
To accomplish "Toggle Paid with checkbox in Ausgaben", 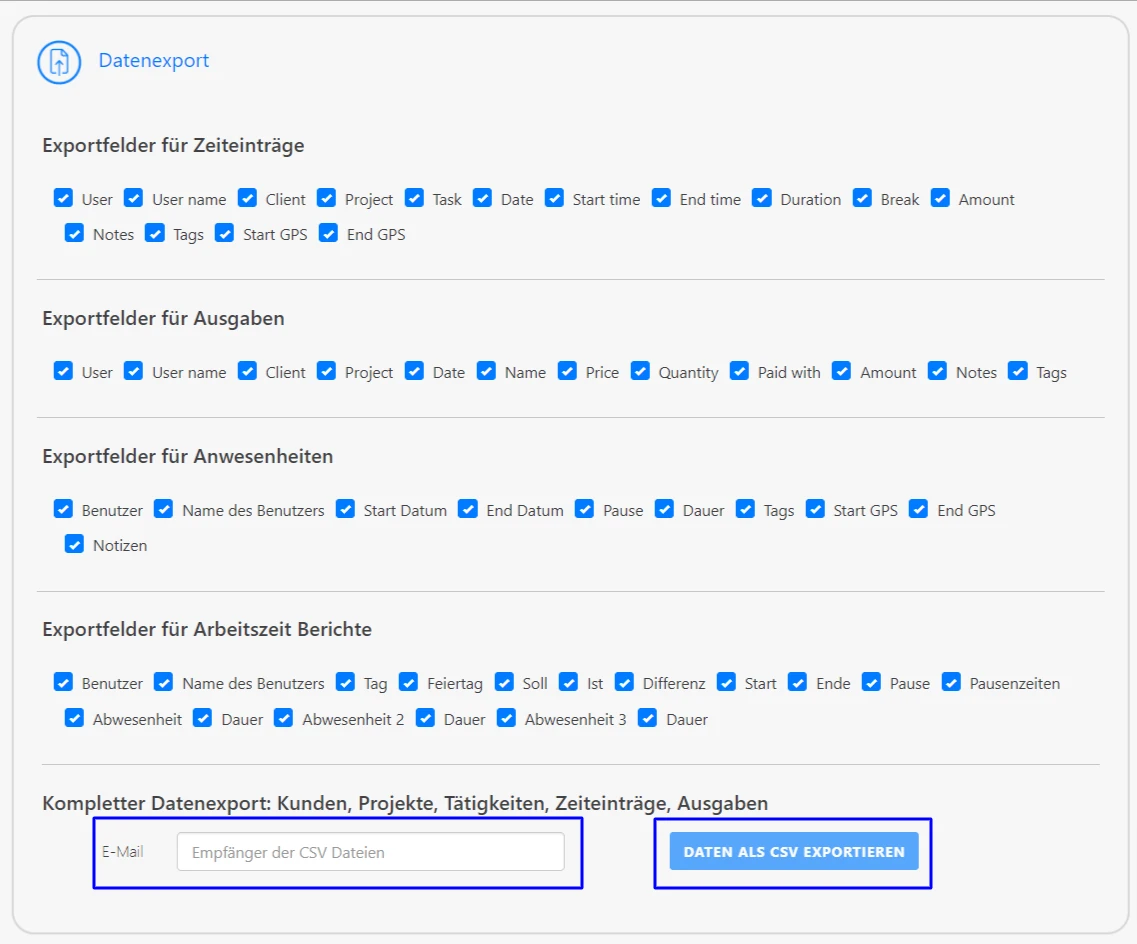I will pos(739,371).
